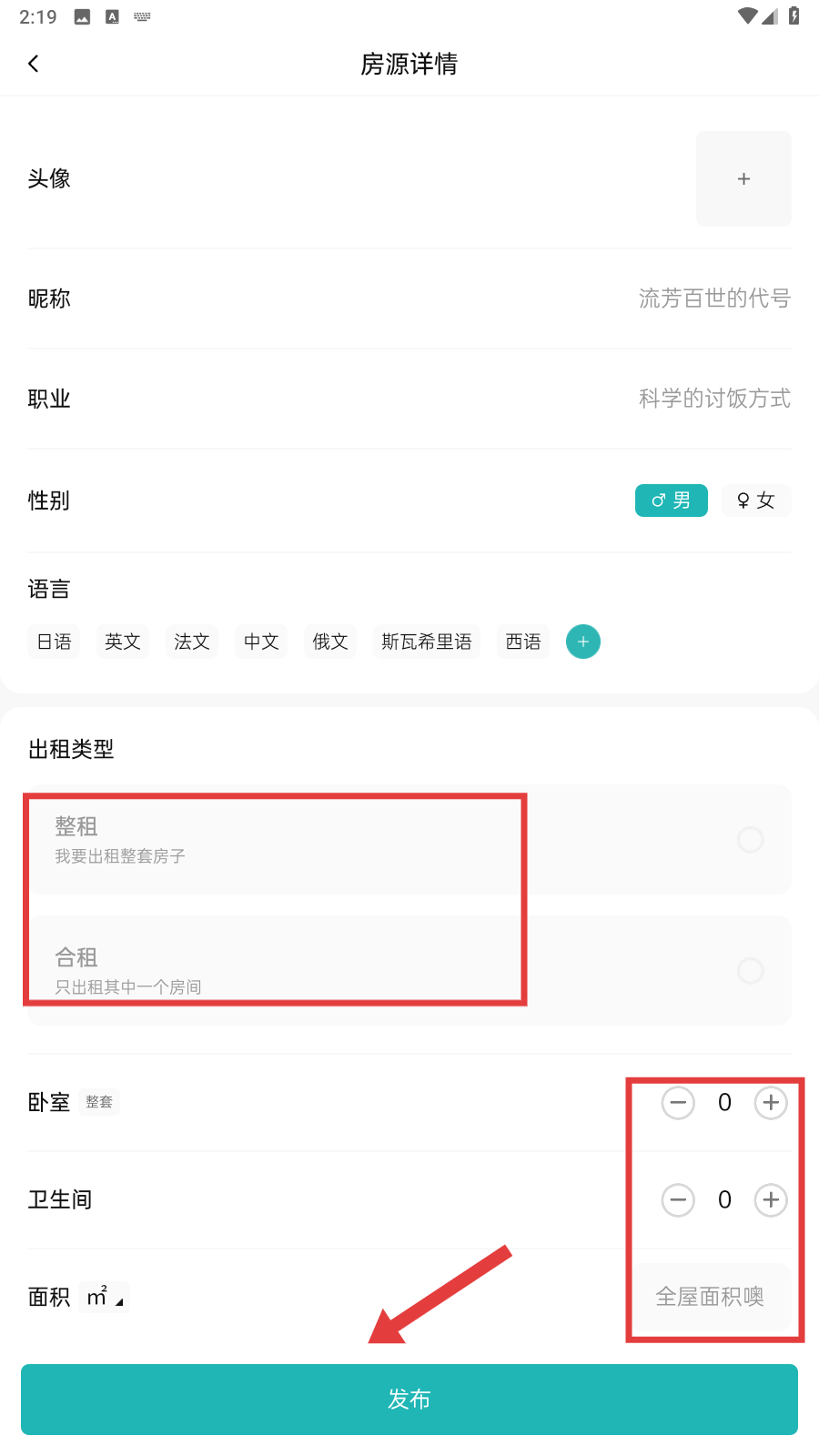The width and height of the screenshot is (819, 1456).
Task: Tap the back arrow icon
Action: coord(34,64)
